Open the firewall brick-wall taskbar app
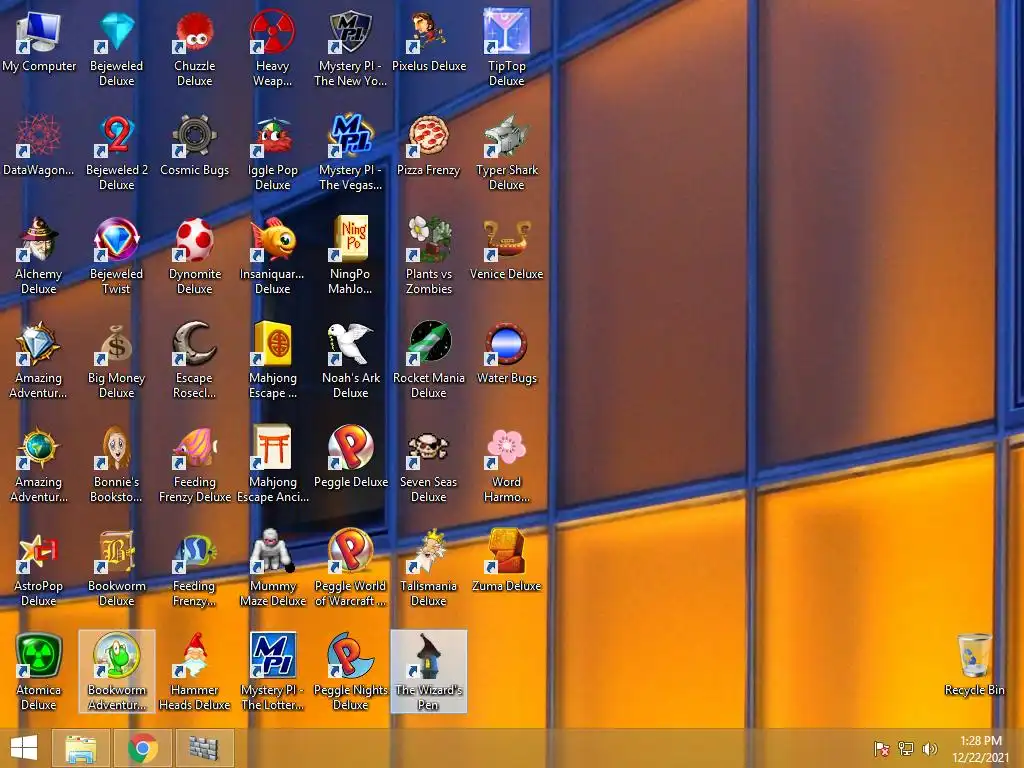 click(204, 748)
